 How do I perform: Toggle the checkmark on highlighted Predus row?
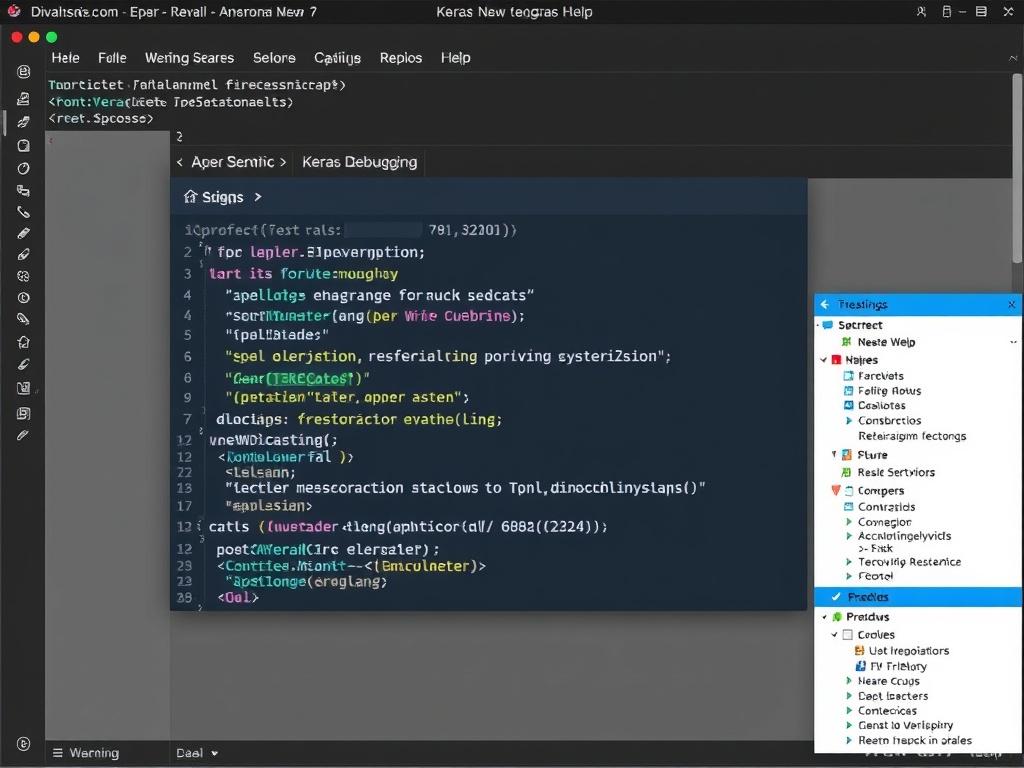[x=836, y=597]
